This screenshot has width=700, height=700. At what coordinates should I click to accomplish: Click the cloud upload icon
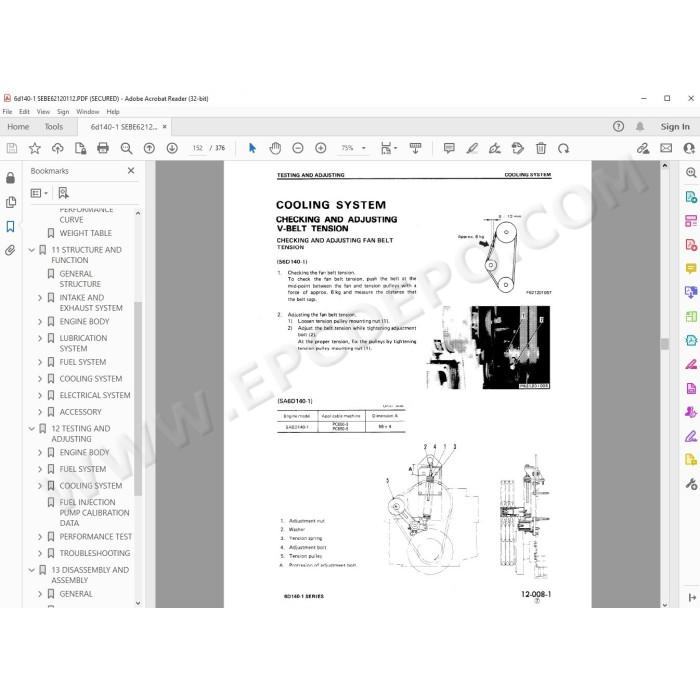[58, 148]
